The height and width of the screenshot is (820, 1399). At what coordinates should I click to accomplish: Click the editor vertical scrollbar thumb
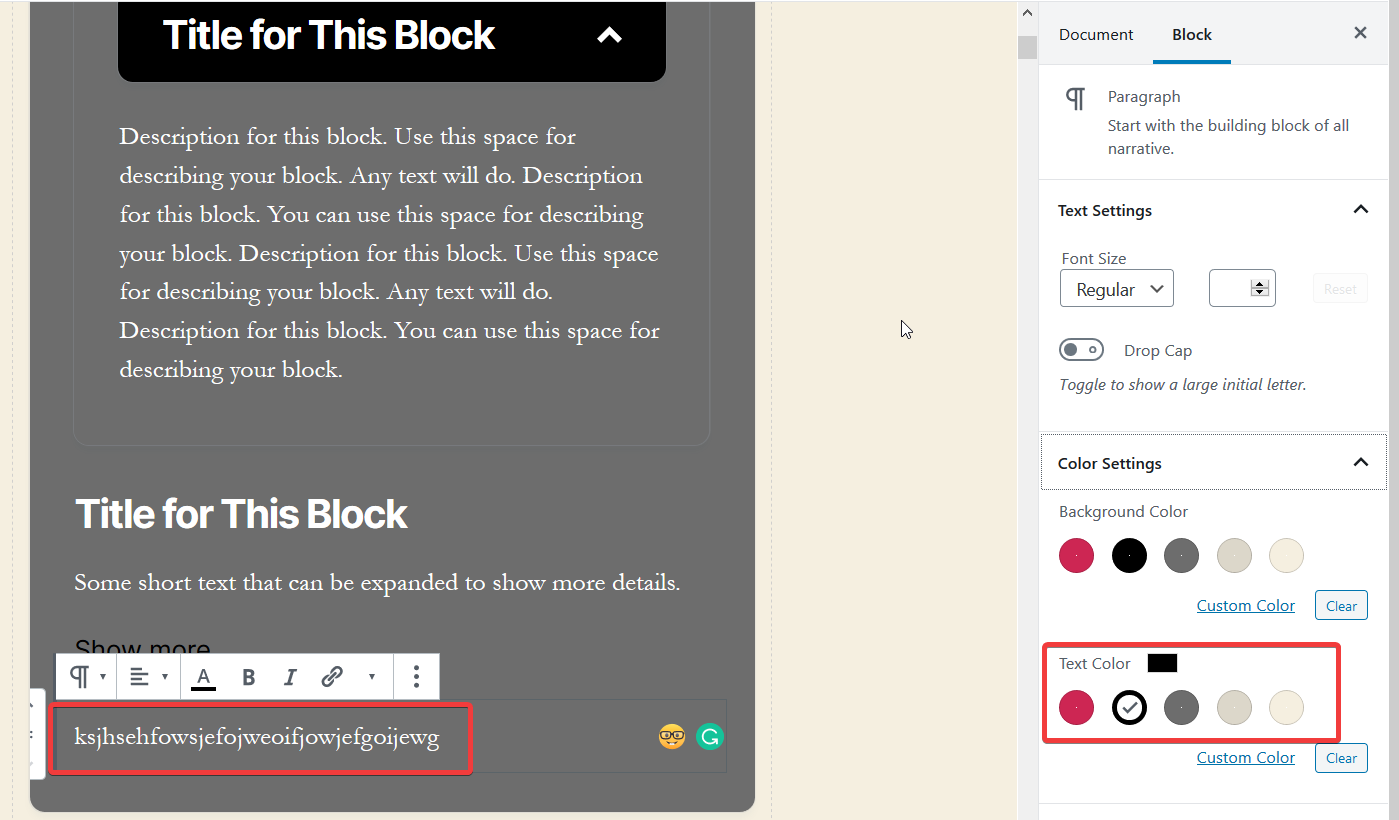(x=1027, y=47)
